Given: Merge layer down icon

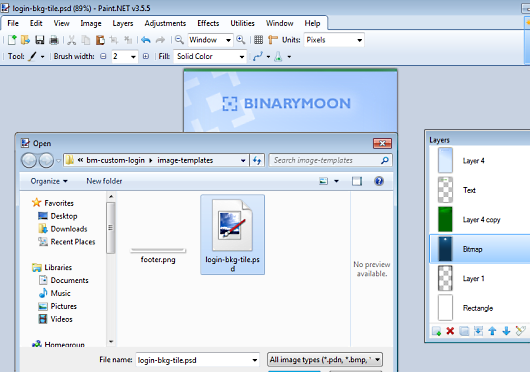Looking at the screenshot, I should [x=478, y=331].
